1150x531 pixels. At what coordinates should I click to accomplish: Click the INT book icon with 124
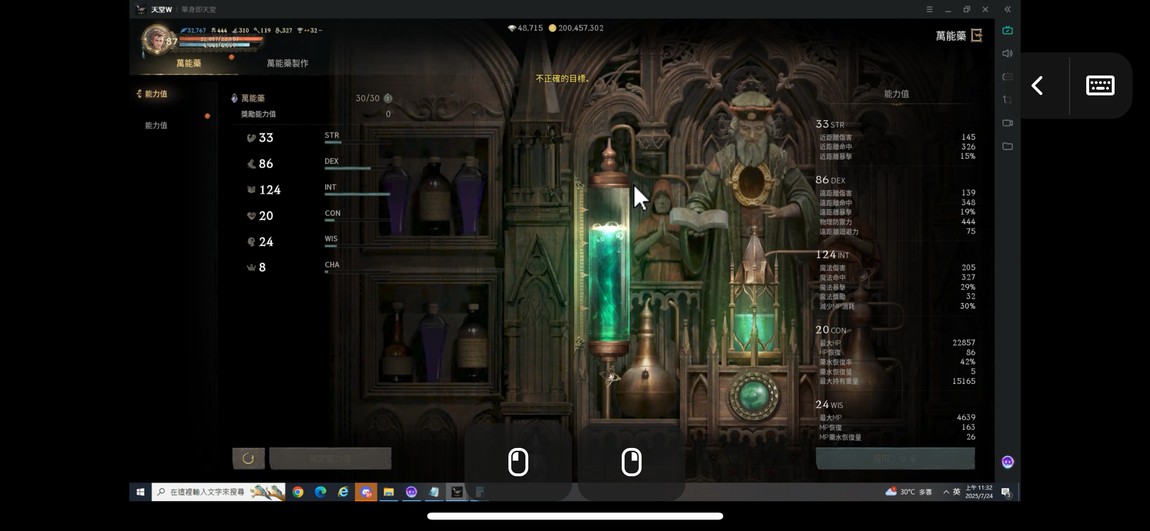(251, 190)
